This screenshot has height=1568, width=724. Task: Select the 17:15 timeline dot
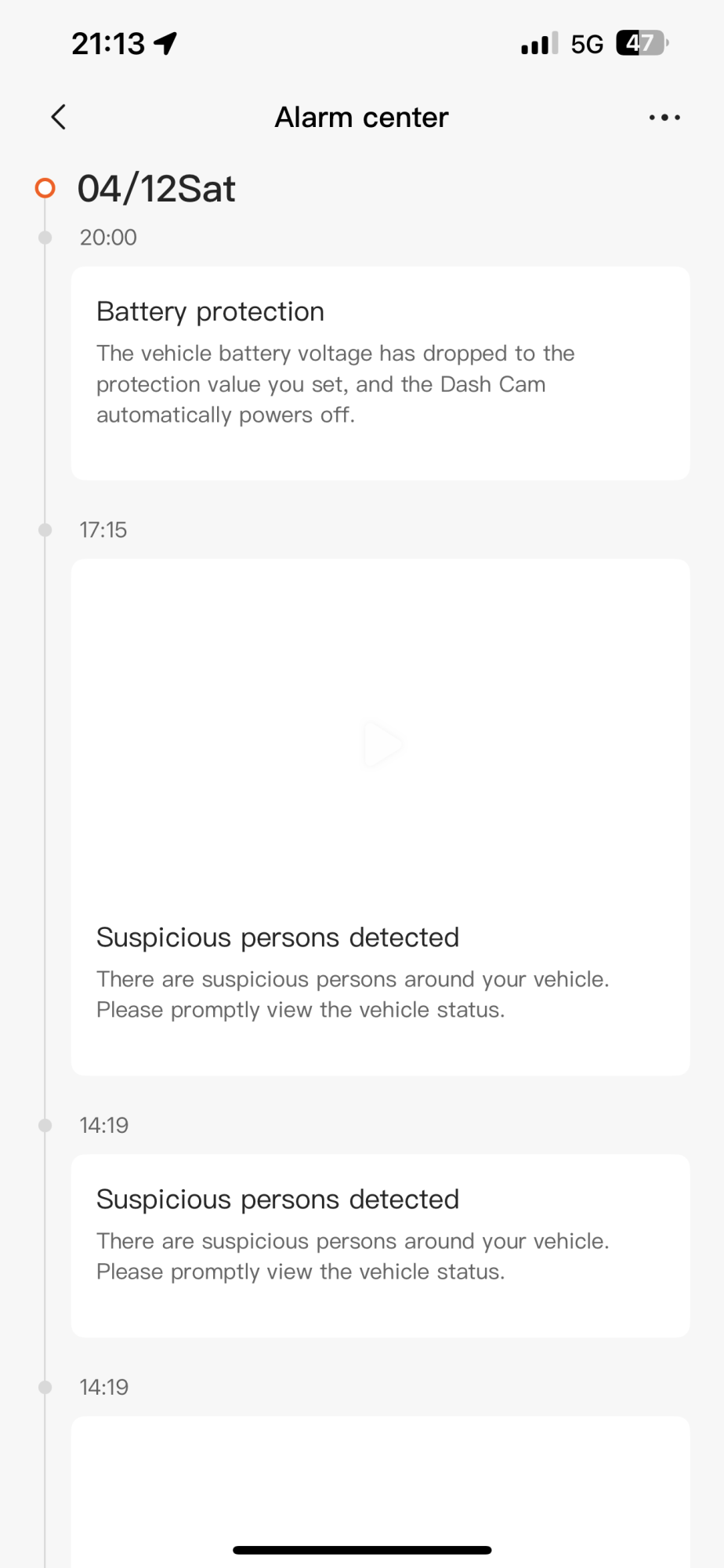coord(45,530)
